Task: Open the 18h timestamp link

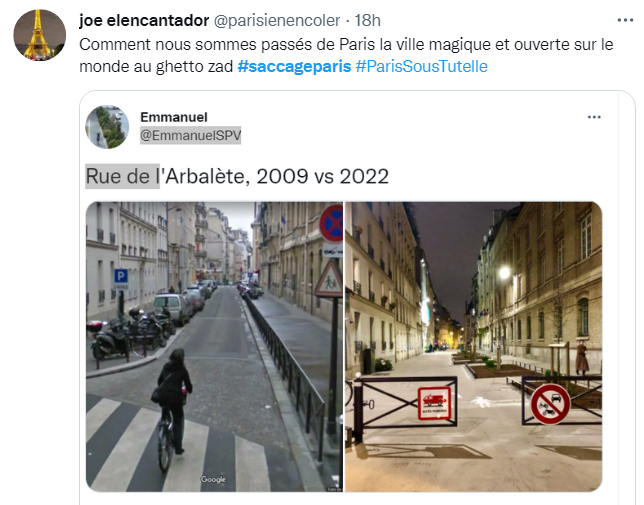Action: pos(368,20)
